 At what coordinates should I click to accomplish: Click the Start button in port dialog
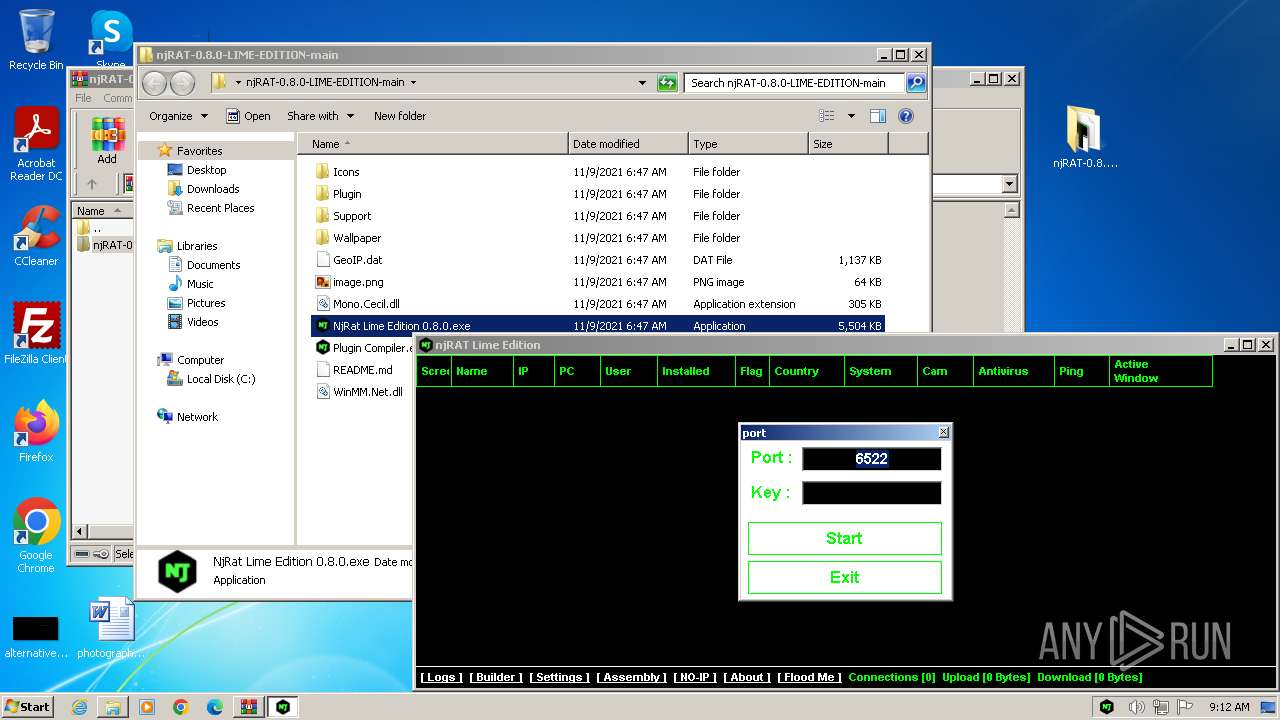coord(844,538)
